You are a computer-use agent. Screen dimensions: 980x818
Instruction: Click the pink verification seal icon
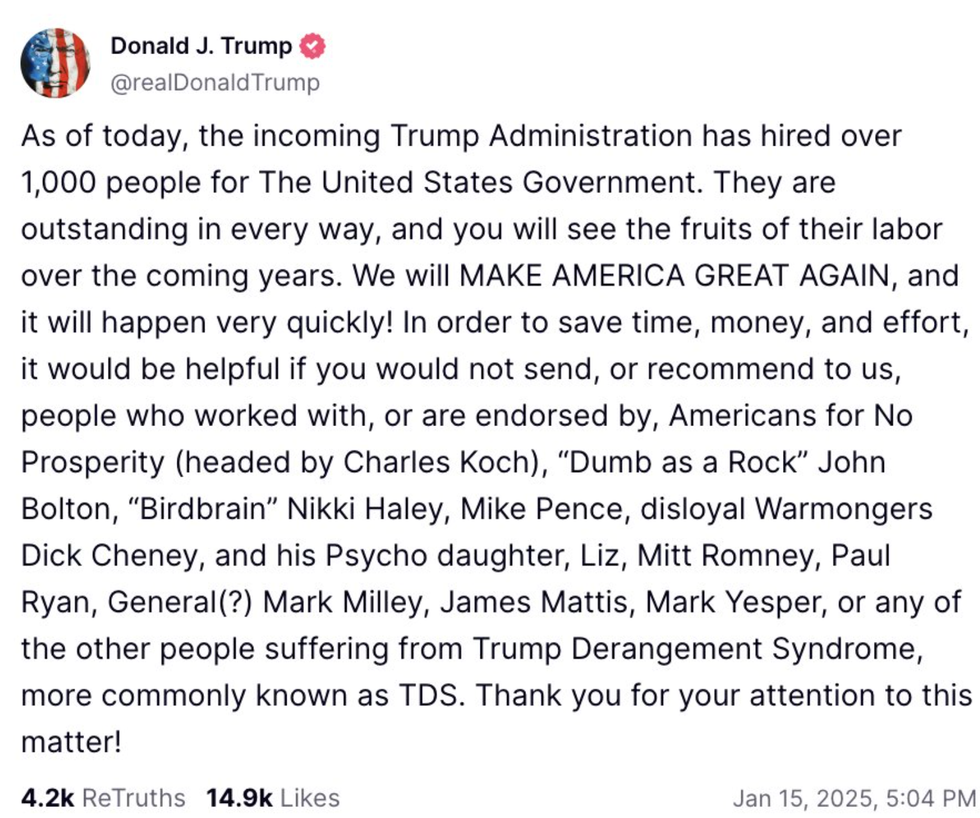point(313,44)
